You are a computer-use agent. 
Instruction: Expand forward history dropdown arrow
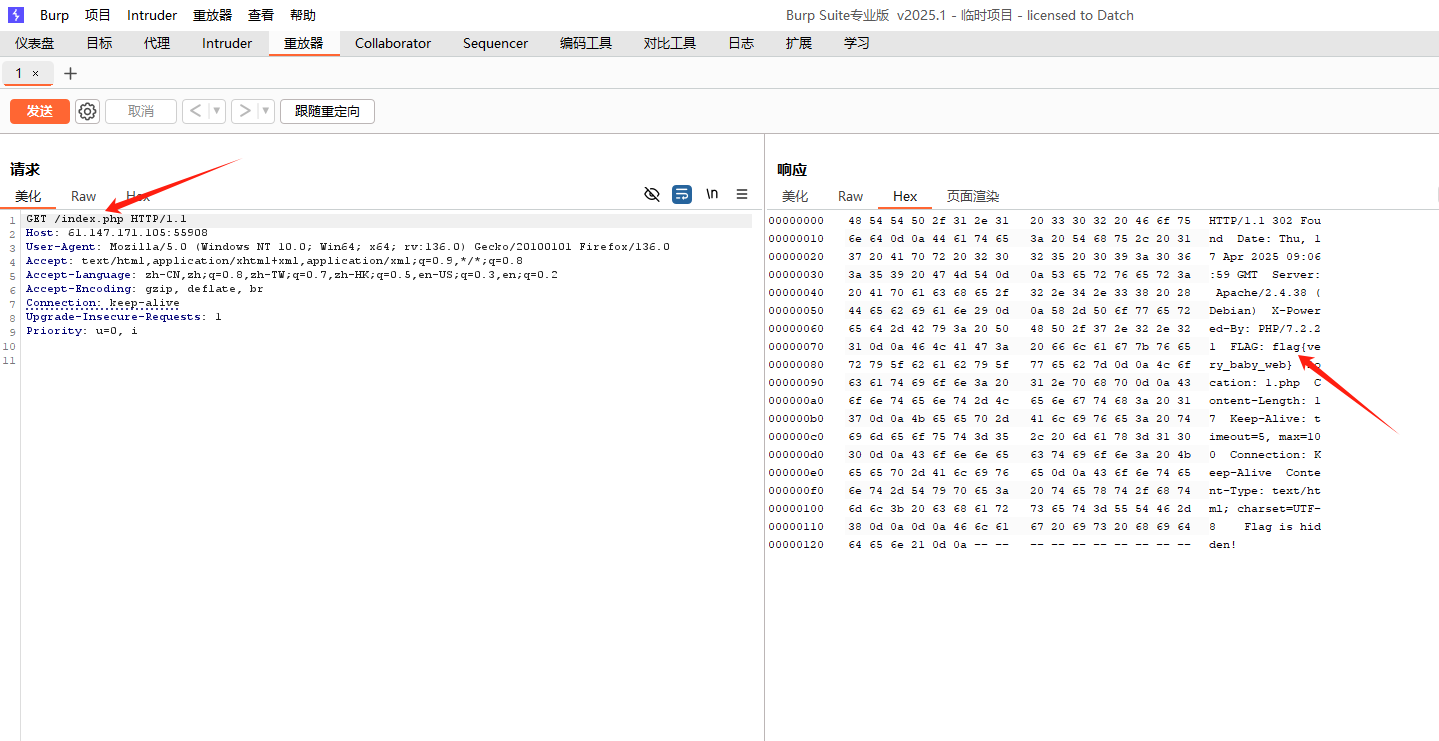[266, 111]
